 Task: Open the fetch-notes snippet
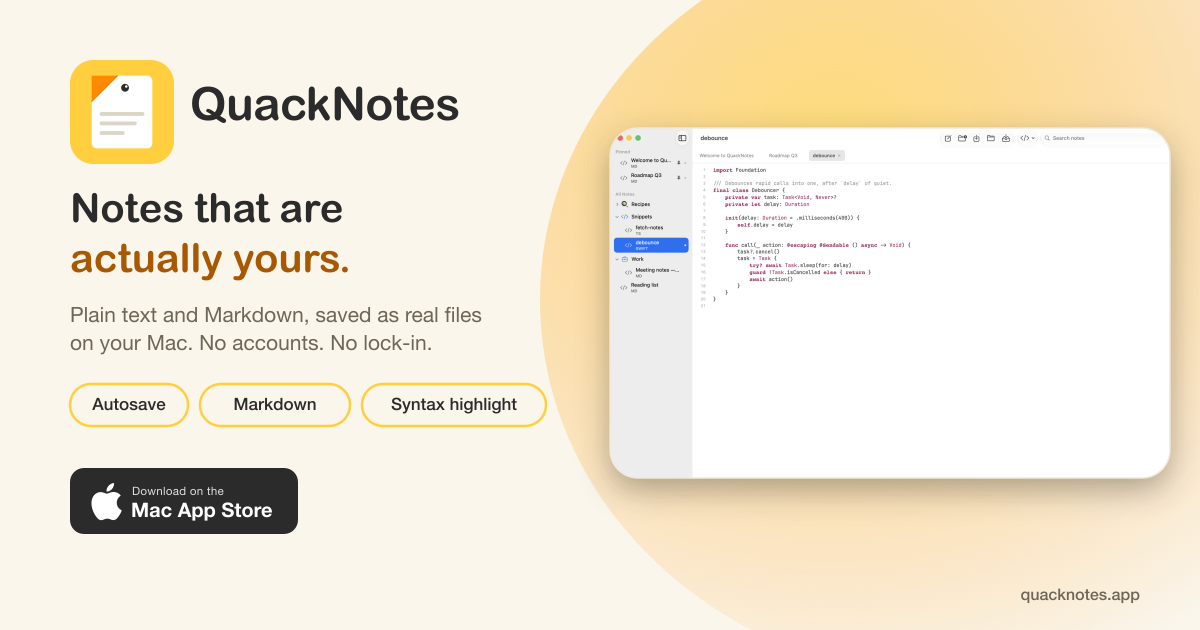651,230
